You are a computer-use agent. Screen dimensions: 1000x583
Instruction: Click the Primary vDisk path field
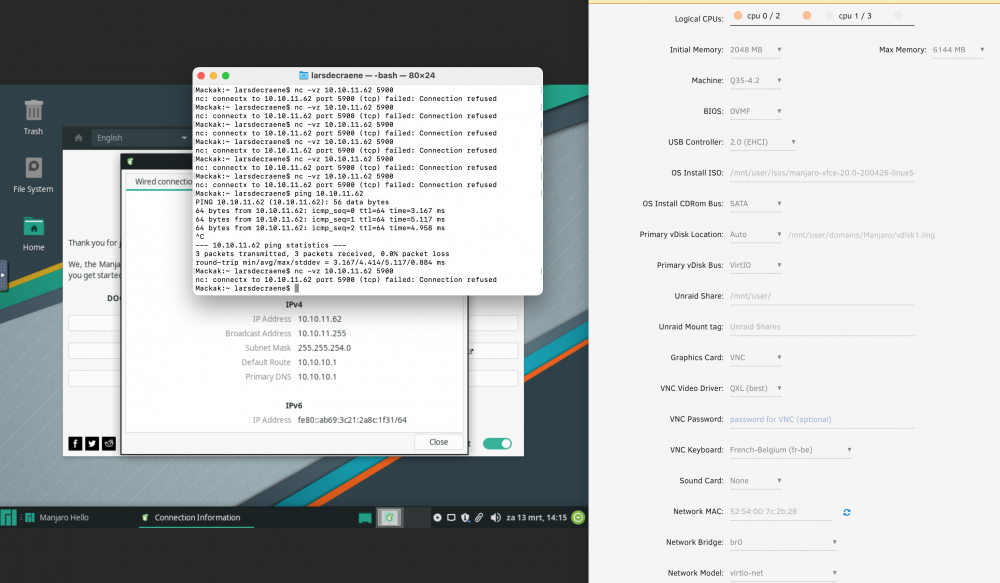pyautogui.click(x=862, y=235)
